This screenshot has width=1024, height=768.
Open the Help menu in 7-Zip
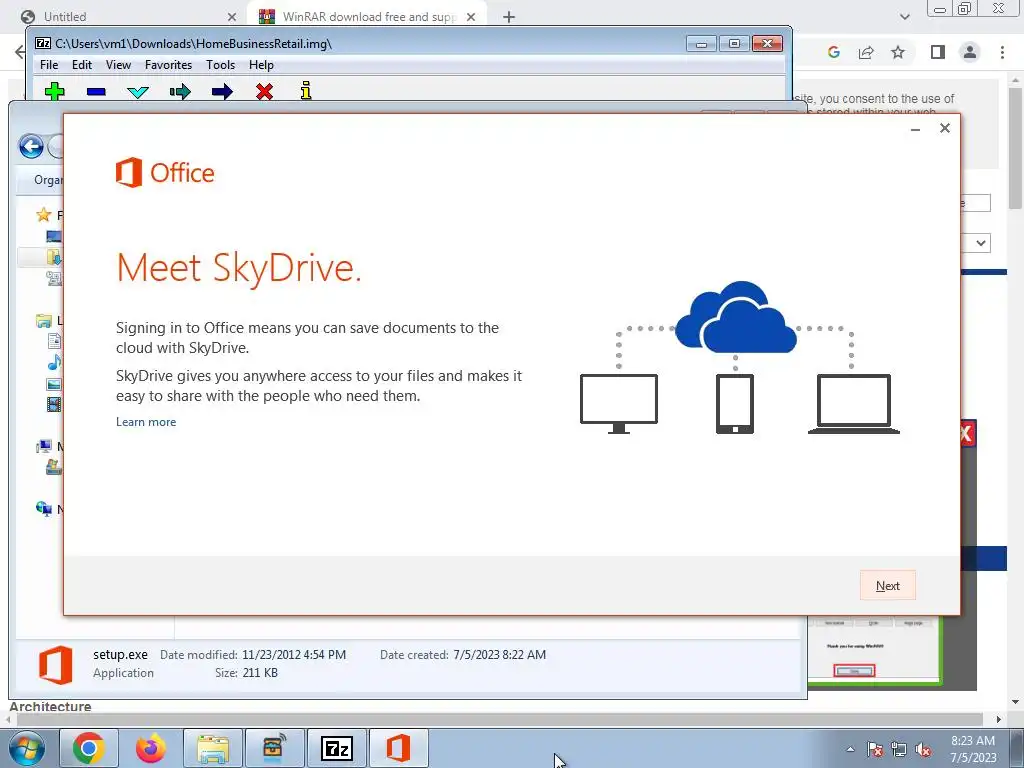261,65
